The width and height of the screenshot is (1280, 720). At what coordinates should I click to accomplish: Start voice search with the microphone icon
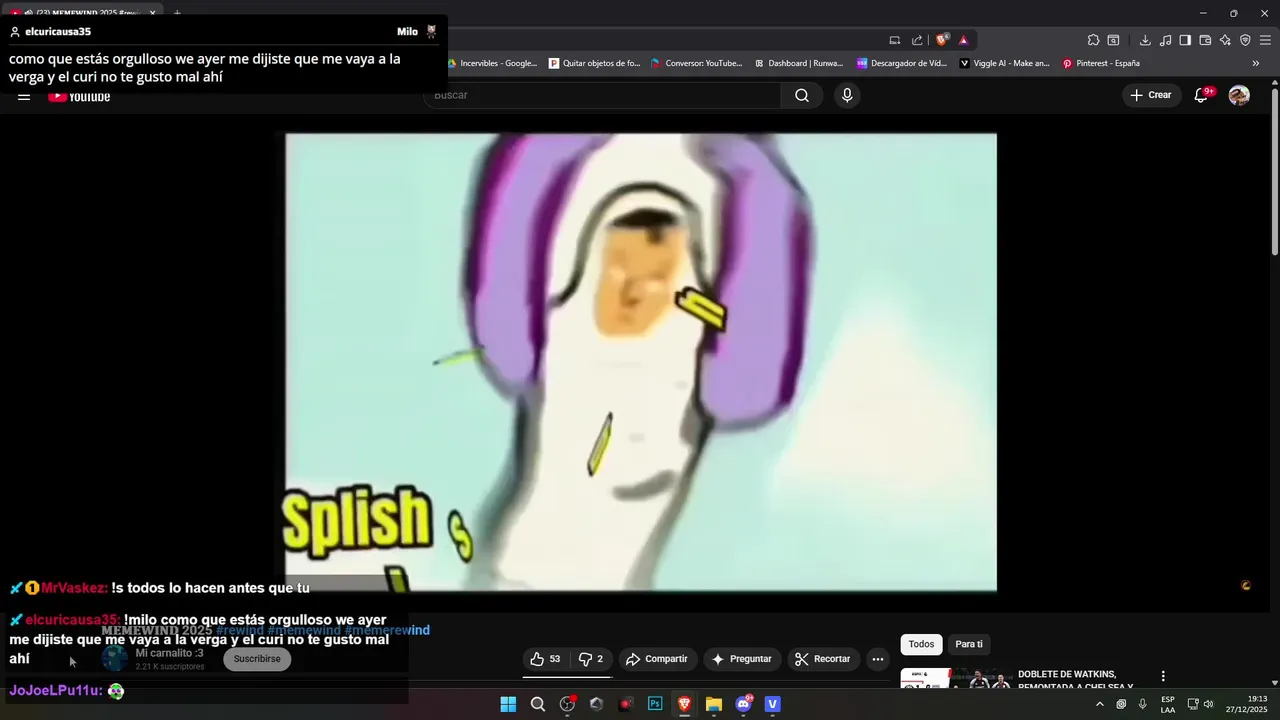[x=847, y=95]
